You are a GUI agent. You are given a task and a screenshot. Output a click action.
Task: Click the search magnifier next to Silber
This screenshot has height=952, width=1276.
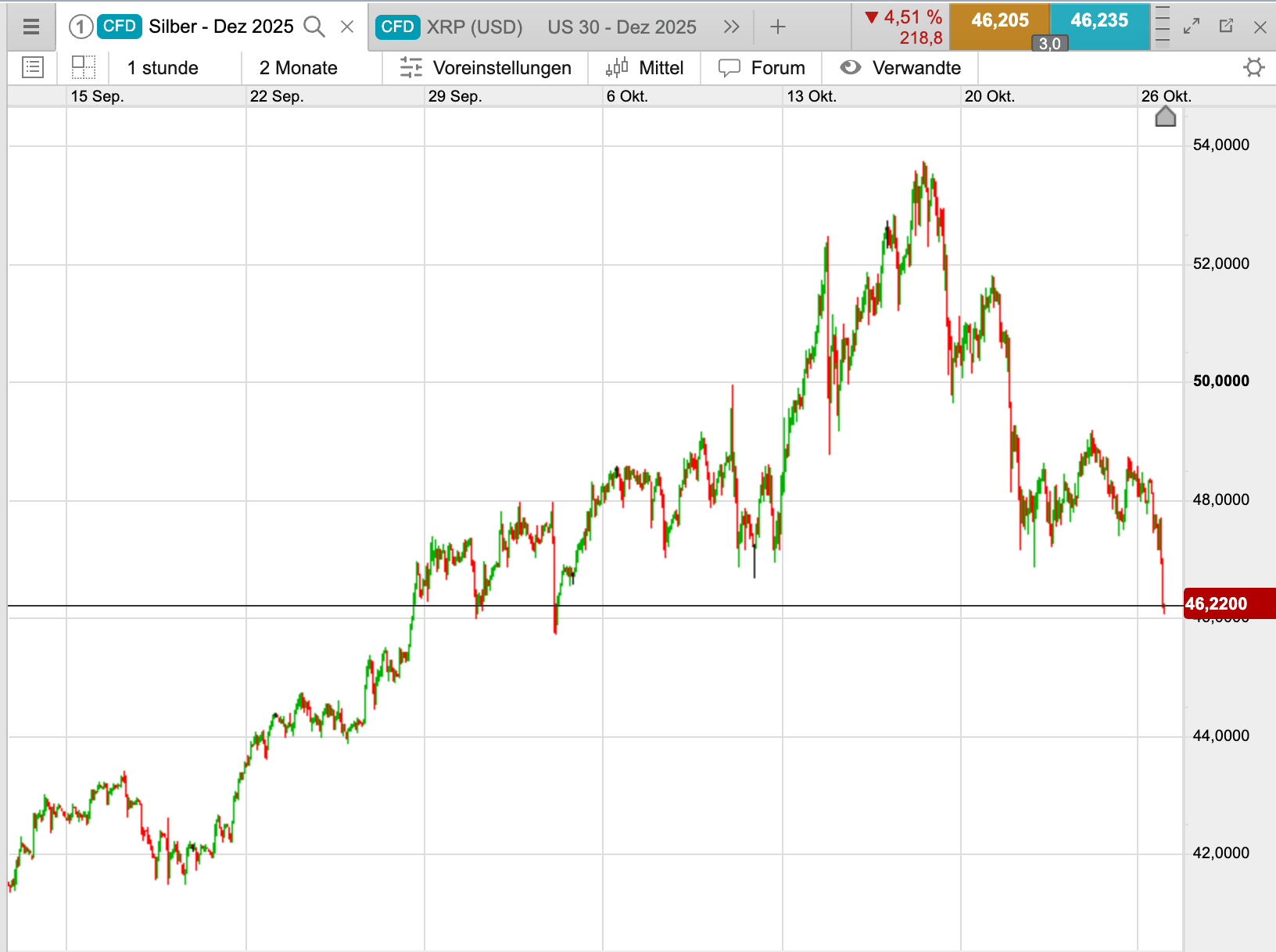[x=314, y=27]
